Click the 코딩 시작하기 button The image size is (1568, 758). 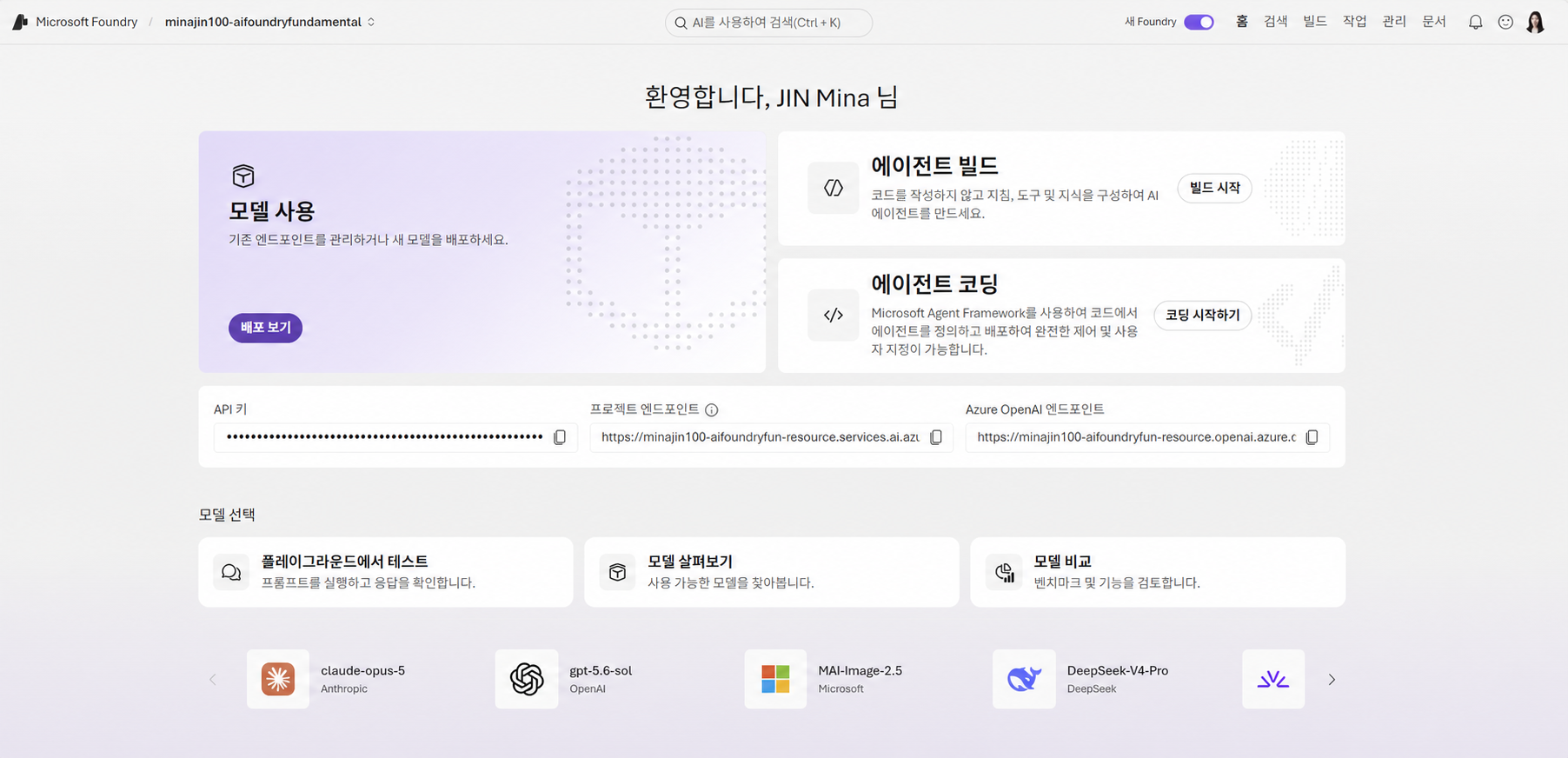pyautogui.click(x=1202, y=315)
